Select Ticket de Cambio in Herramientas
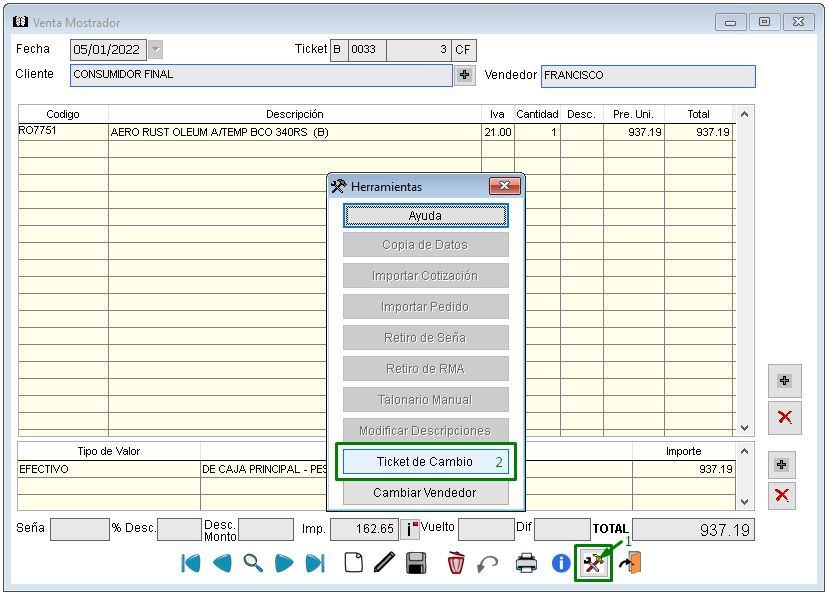This screenshot has width=828, height=592. click(x=426, y=462)
